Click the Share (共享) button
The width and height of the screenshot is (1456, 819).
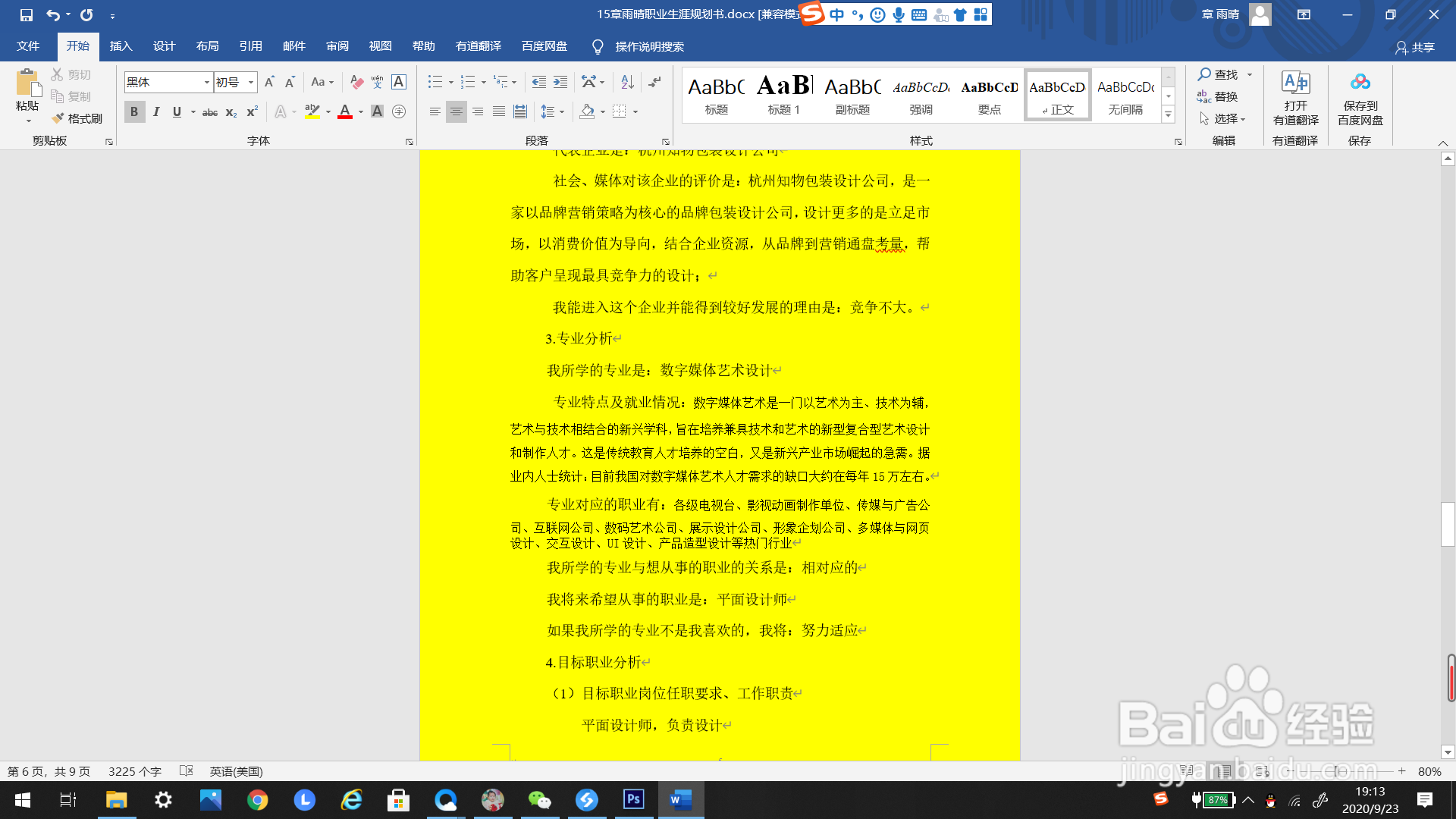click(1415, 48)
